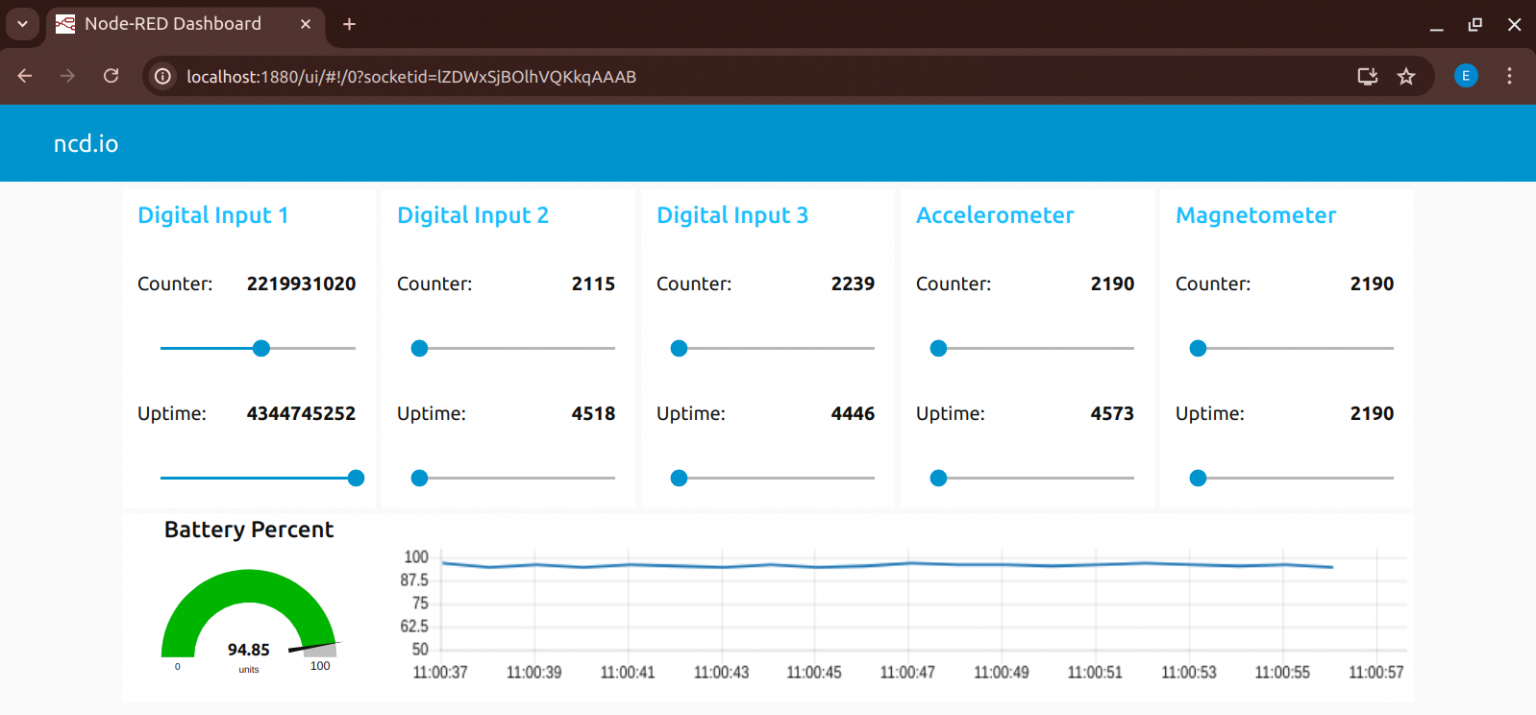Click chart y-axis label 87.5
The height and width of the screenshot is (715, 1536).
[x=413, y=580]
